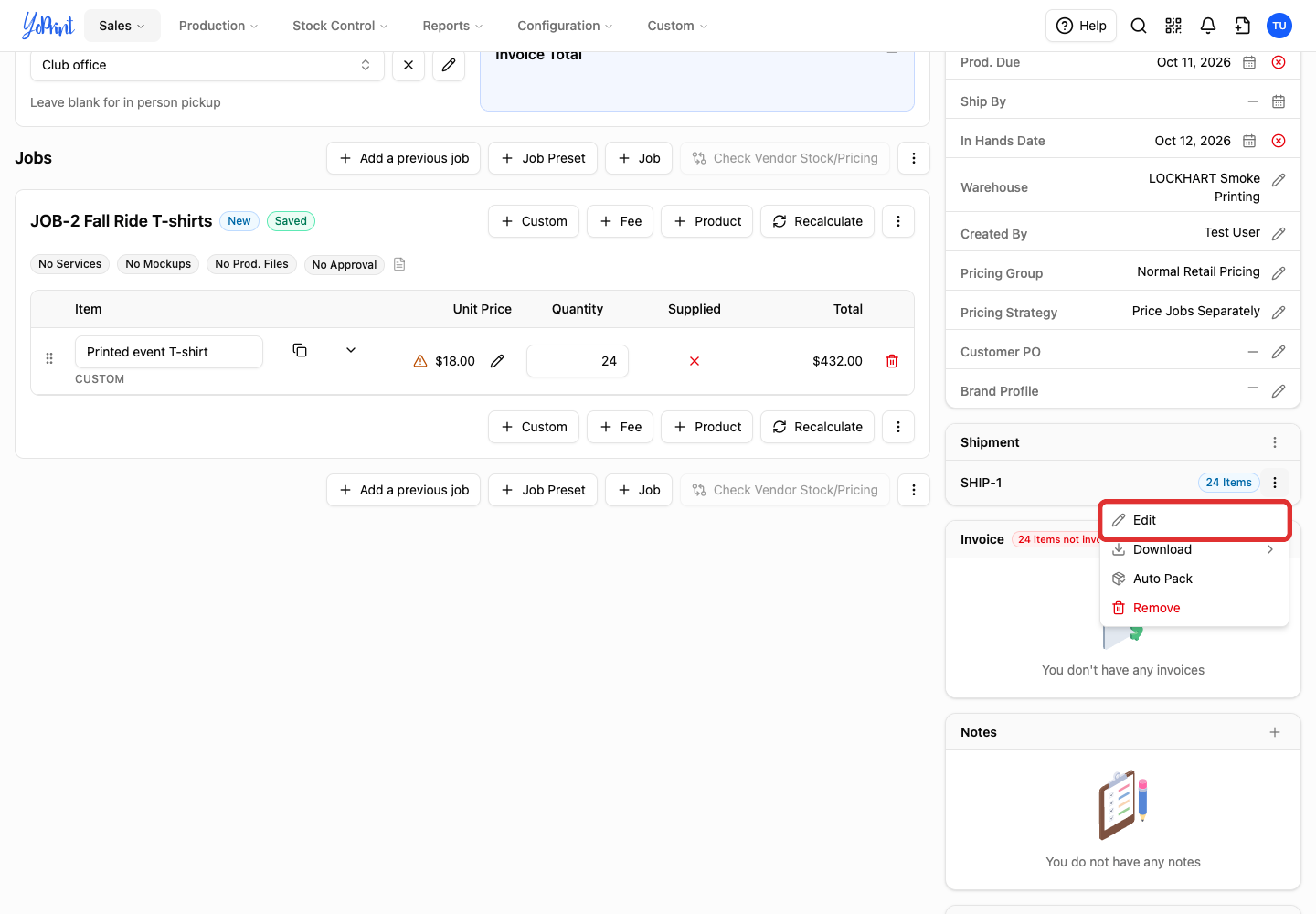Click the quantity field showing 24
1316x914 pixels.
pos(578,361)
